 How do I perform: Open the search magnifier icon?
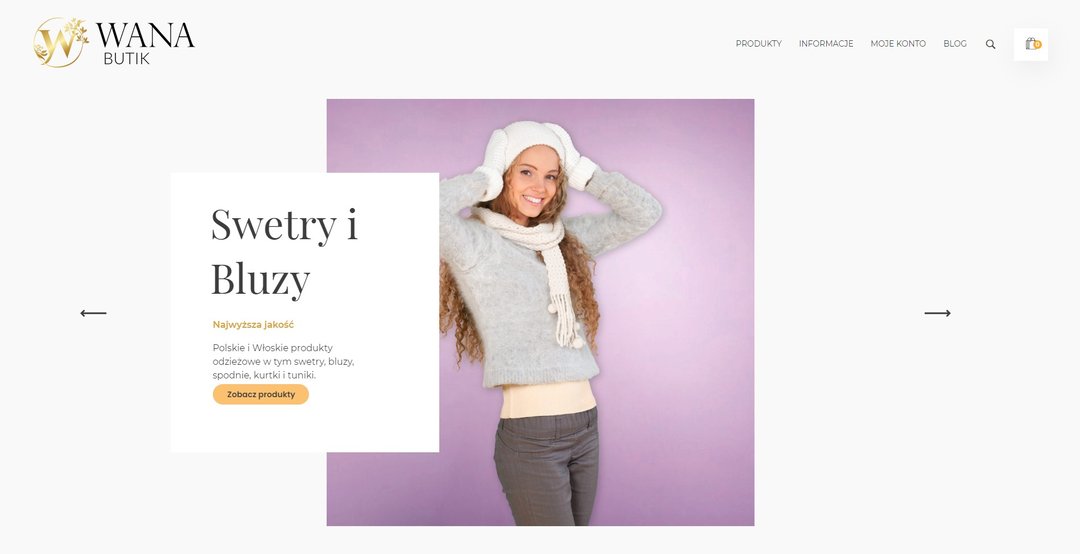pyautogui.click(x=990, y=44)
